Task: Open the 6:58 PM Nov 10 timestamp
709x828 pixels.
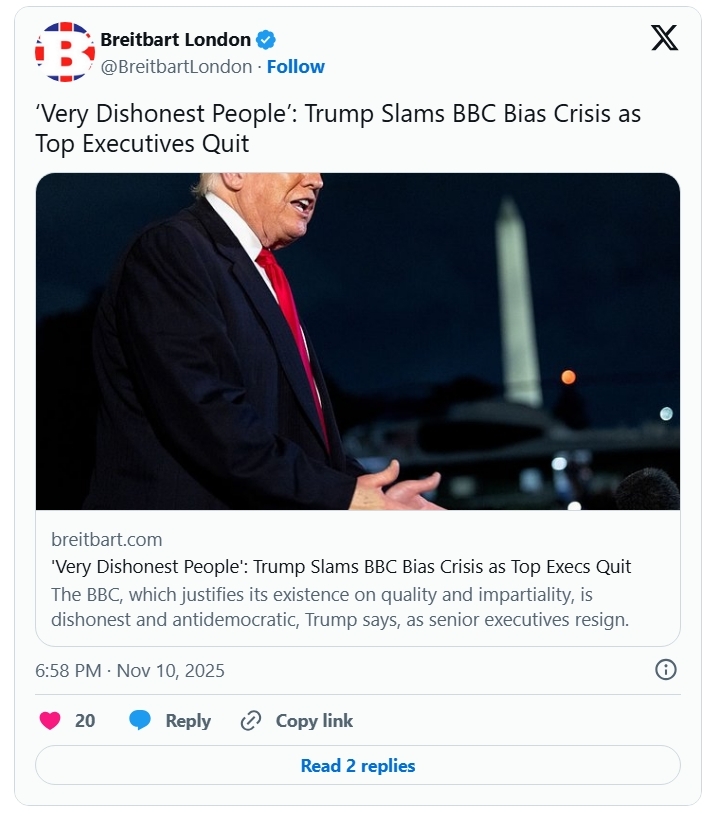Action: click(x=130, y=670)
